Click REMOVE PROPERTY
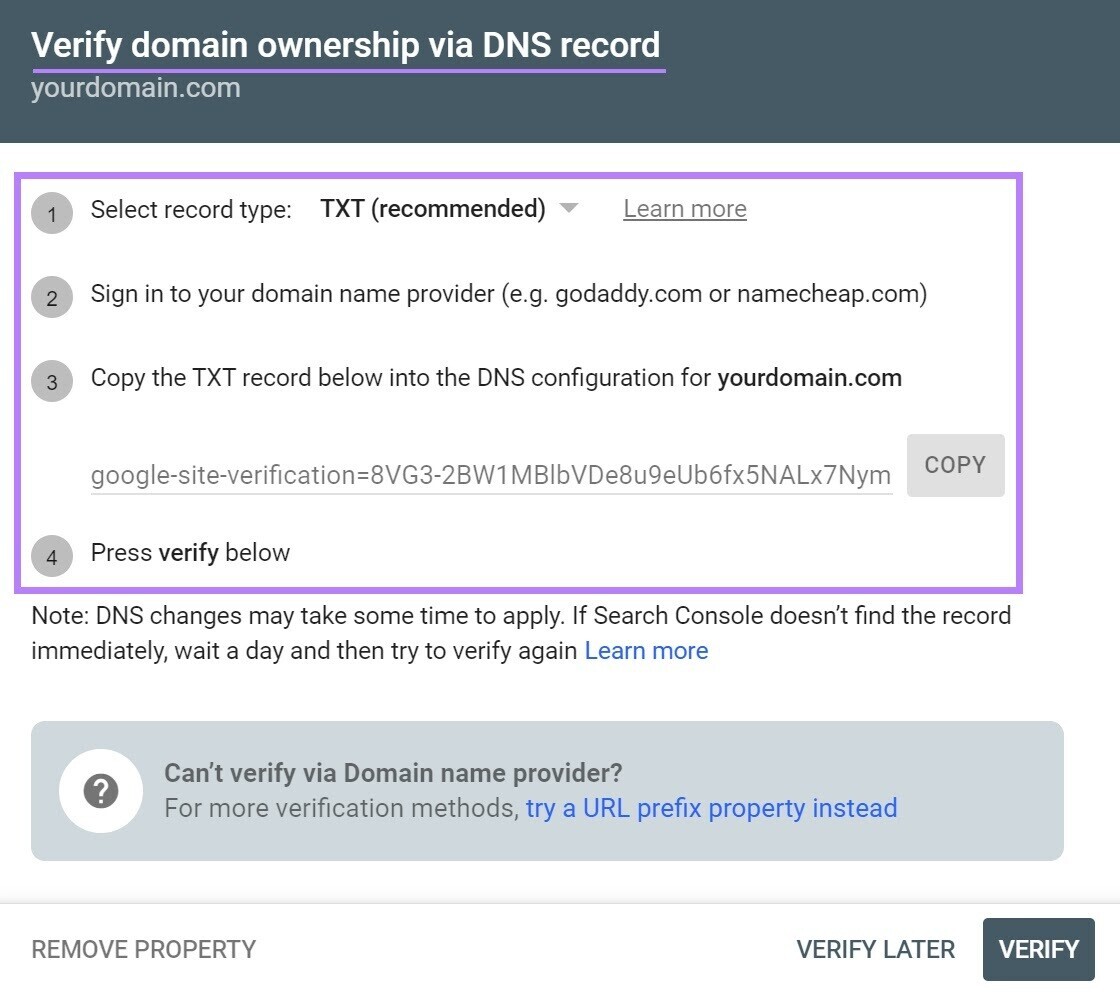 coord(144,949)
